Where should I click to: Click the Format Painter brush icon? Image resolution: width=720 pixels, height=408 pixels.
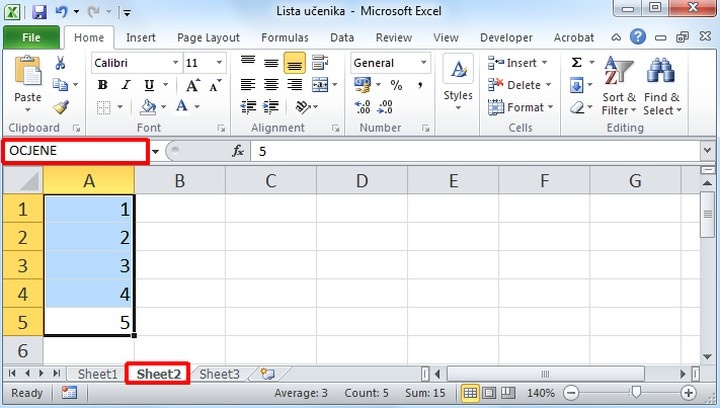pos(60,108)
